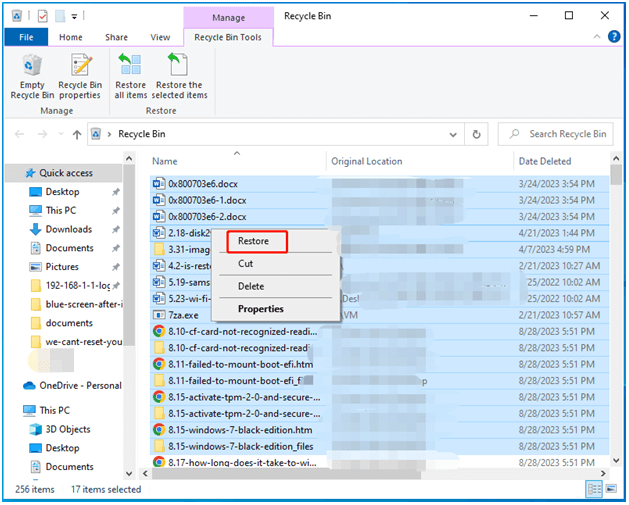Click the file list scroll right arrow

[603, 474]
